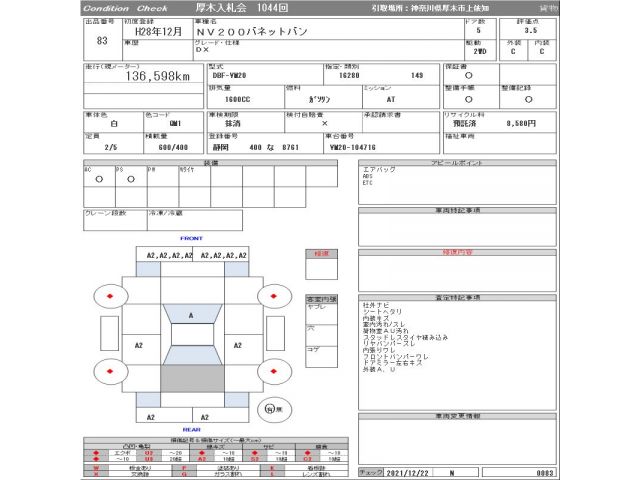
Task: Click the circle mark under AC
Action: pos(99,179)
